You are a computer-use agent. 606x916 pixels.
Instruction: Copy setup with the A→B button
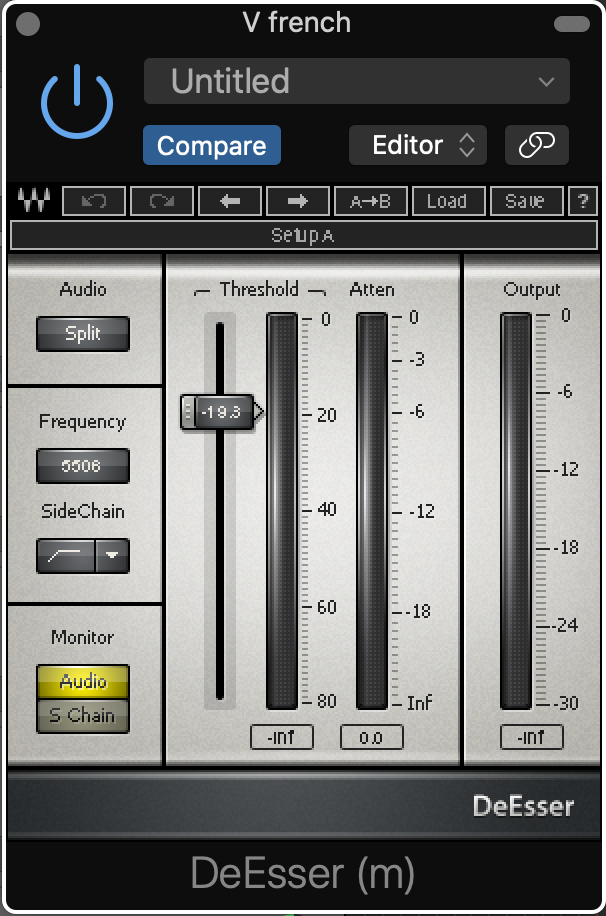pos(370,202)
